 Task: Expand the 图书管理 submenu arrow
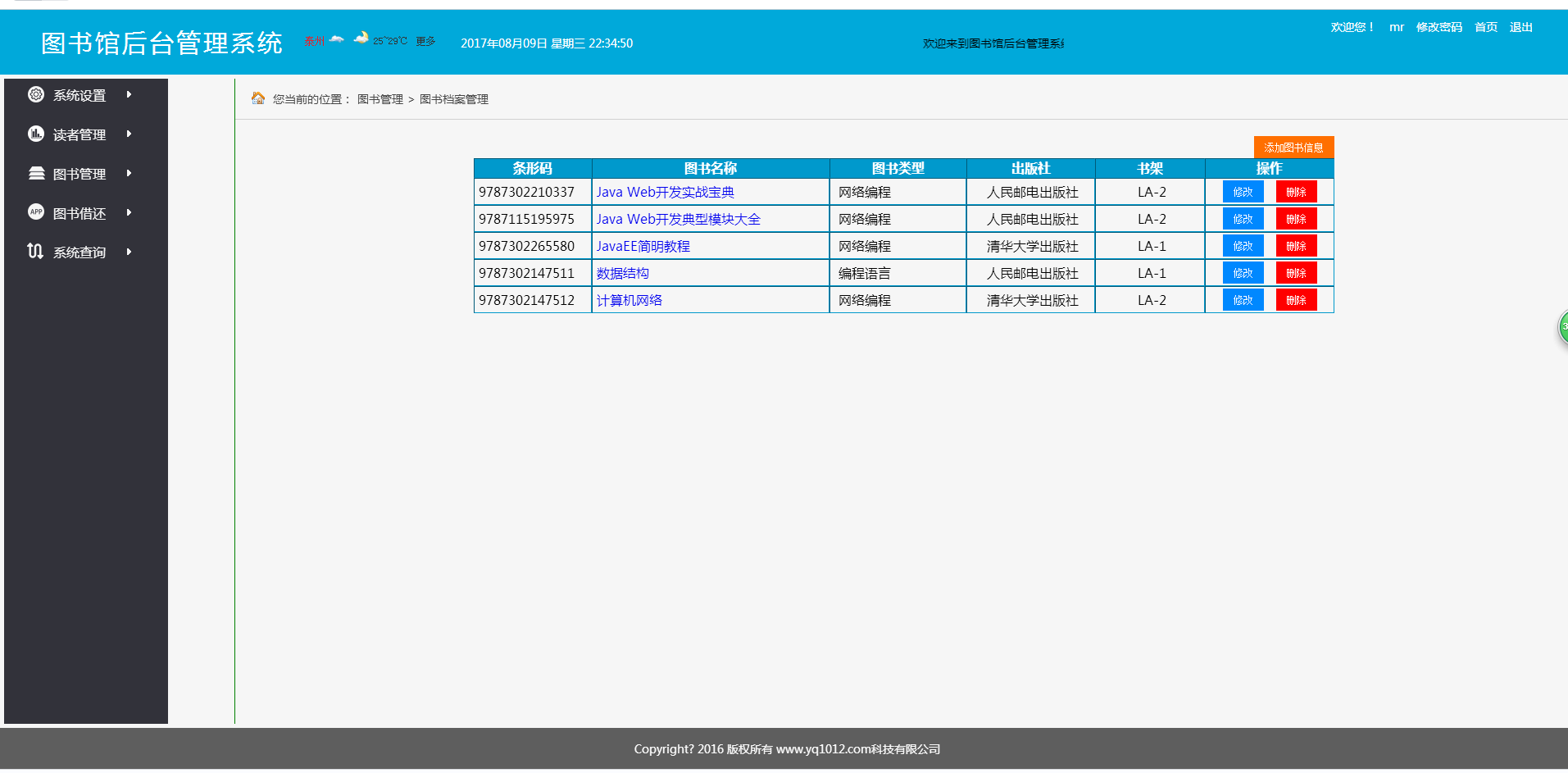(130, 173)
